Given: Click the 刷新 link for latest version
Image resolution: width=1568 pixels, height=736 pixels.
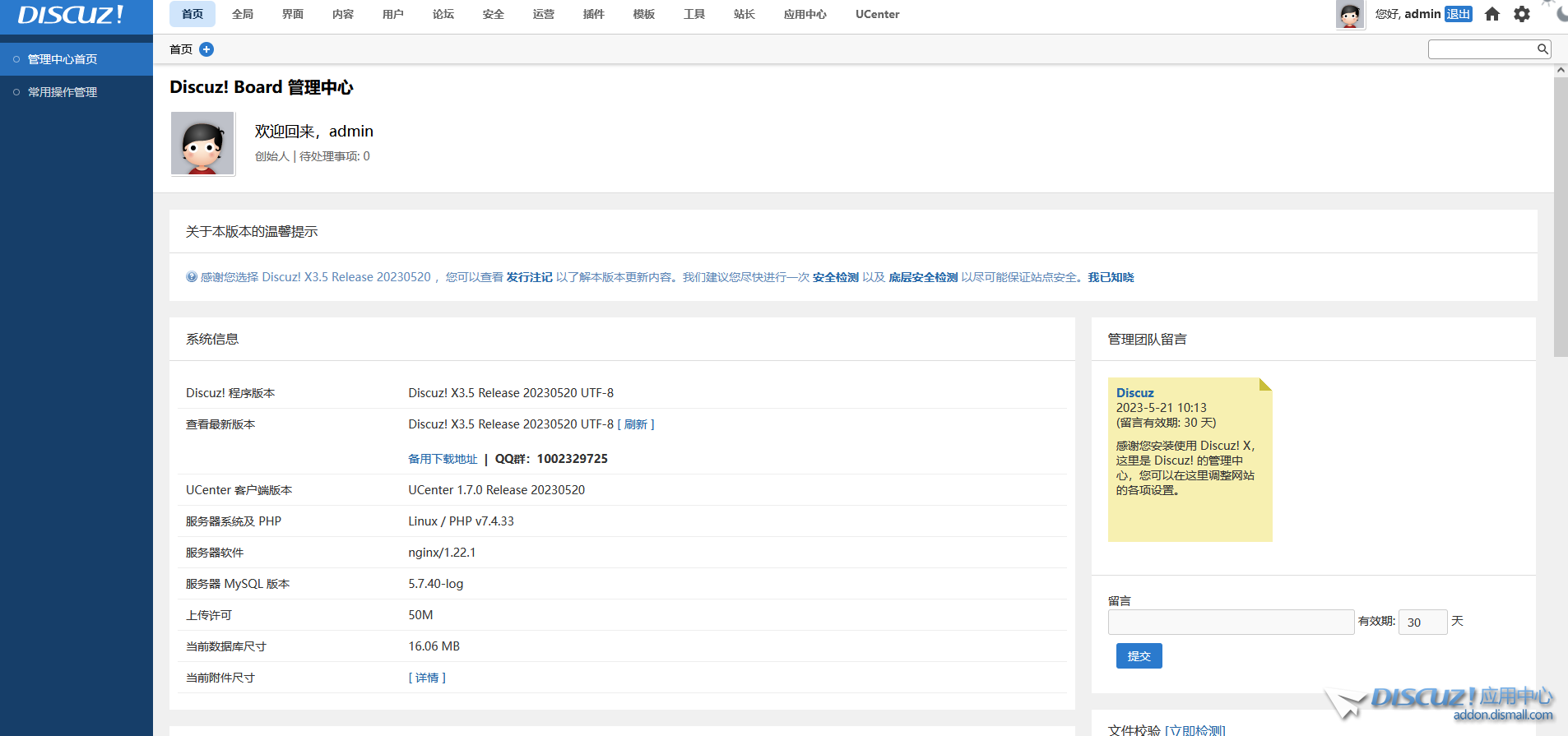Looking at the screenshot, I should [x=635, y=424].
